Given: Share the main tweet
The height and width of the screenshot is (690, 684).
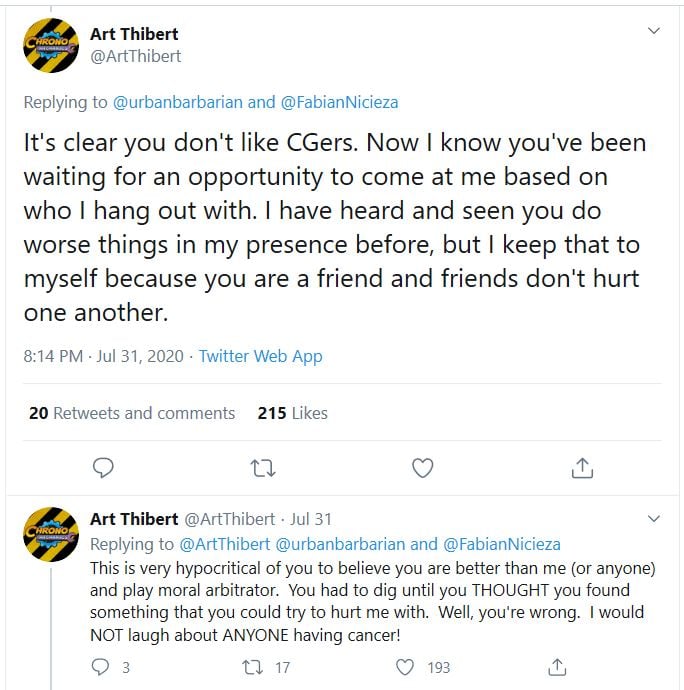Looking at the screenshot, I should tap(582, 467).
